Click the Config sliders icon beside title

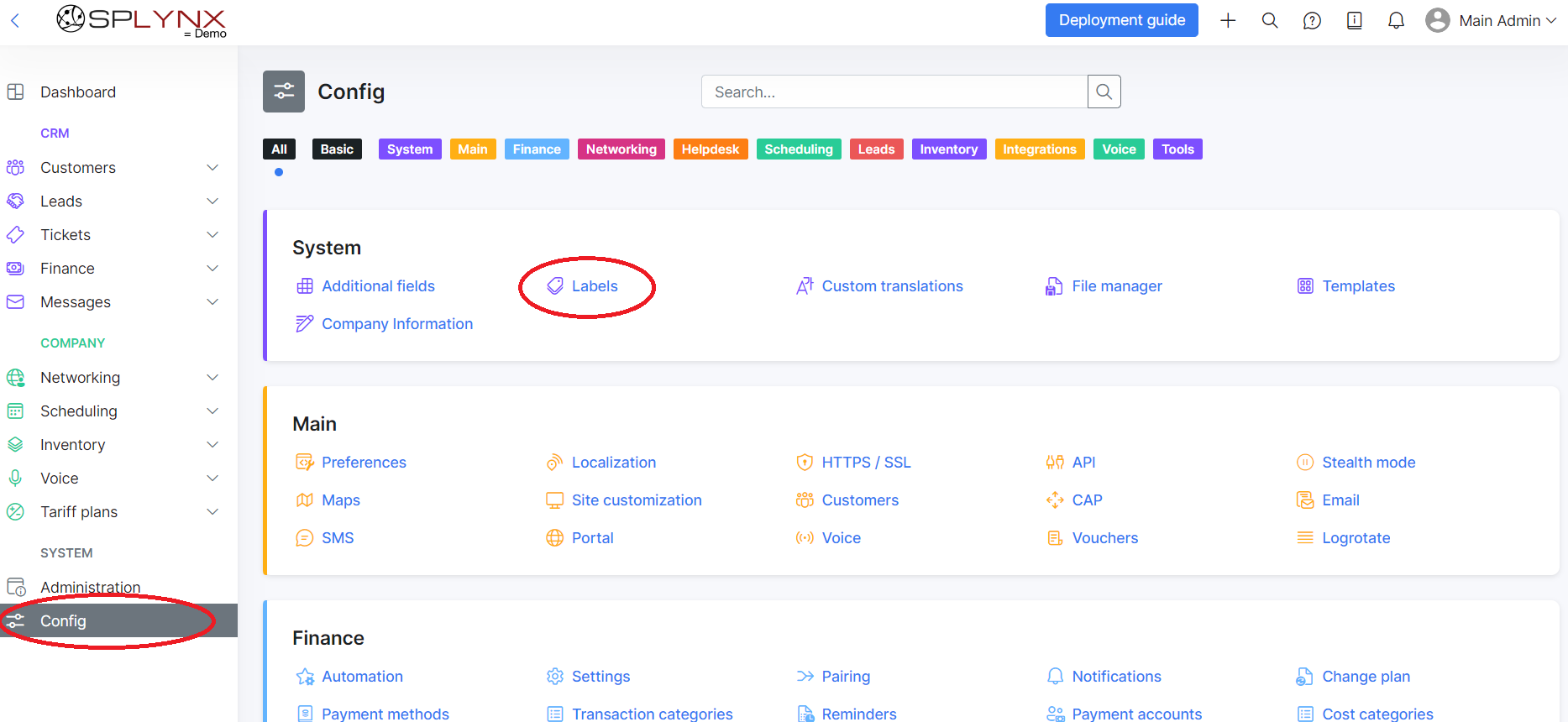284,92
